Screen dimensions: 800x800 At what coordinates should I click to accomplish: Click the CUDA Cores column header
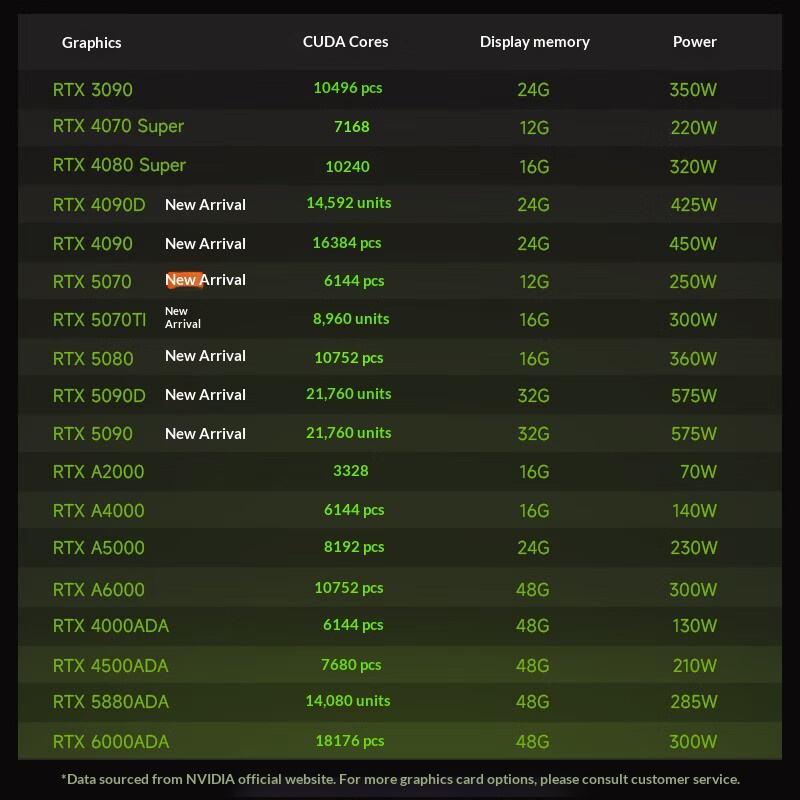(345, 42)
